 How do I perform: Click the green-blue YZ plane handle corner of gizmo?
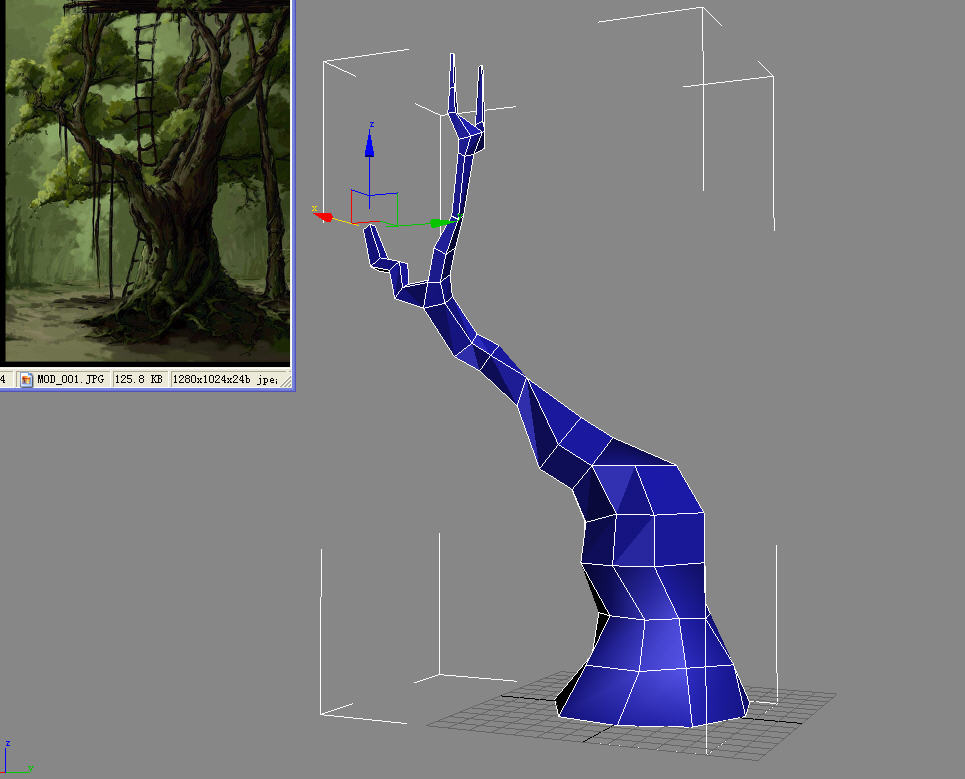pos(397,194)
